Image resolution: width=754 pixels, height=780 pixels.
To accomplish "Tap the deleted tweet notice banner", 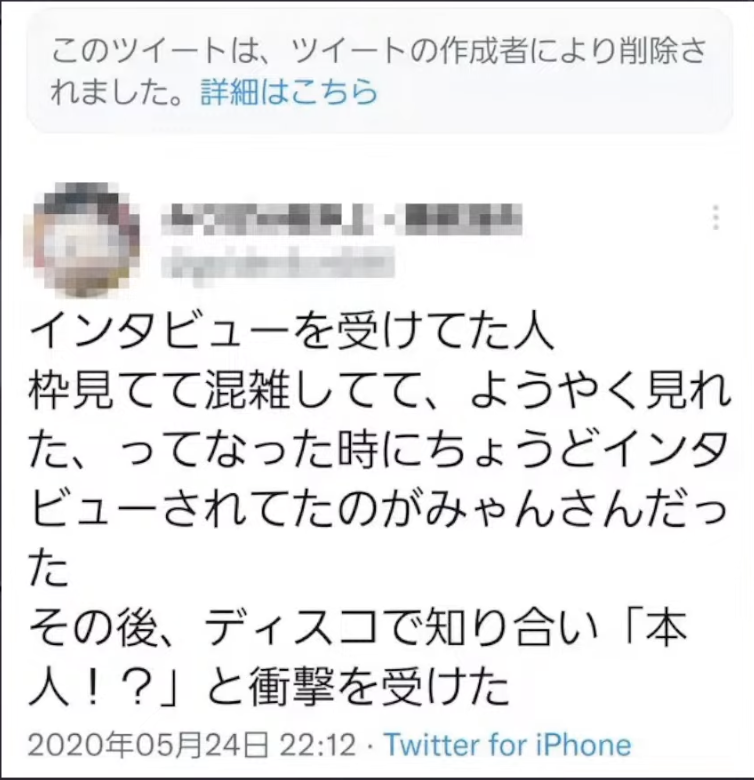I will coord(379,71).
